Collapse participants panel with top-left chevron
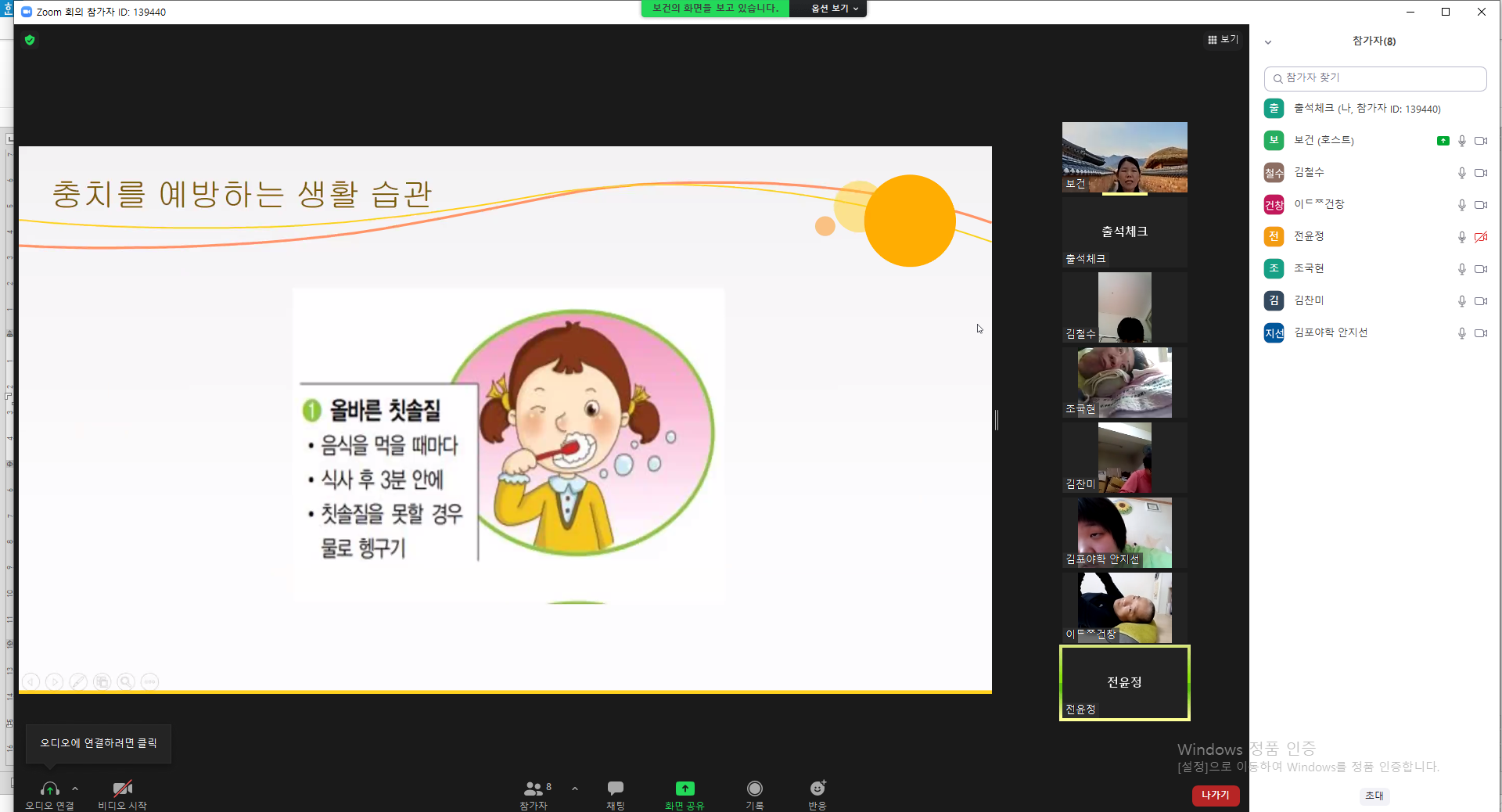 tap(1268, 42)
